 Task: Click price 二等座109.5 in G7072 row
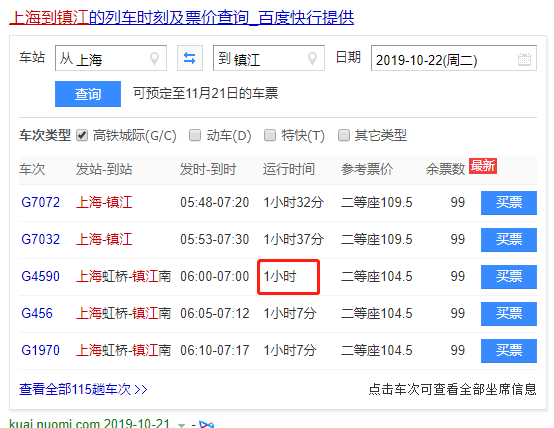(x=377, y=203)
